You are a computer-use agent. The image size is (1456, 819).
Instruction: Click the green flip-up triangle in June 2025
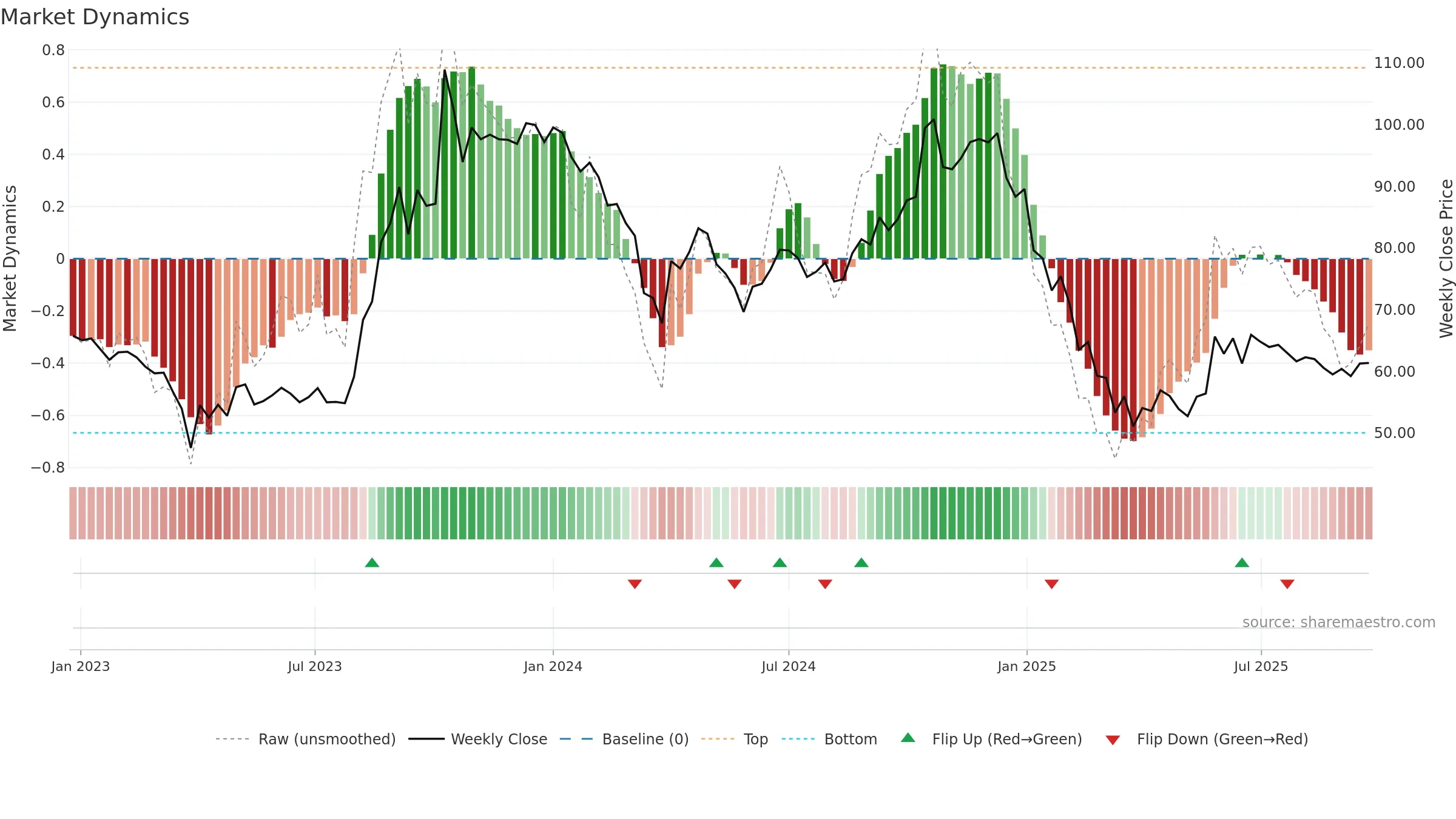click(x=1242, y=562)
